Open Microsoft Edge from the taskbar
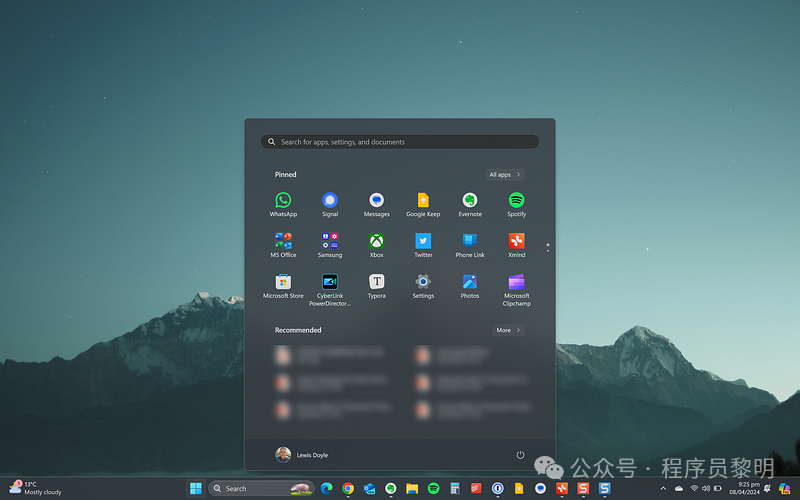This screenshot has width=800, height=500. pos(327,488)
